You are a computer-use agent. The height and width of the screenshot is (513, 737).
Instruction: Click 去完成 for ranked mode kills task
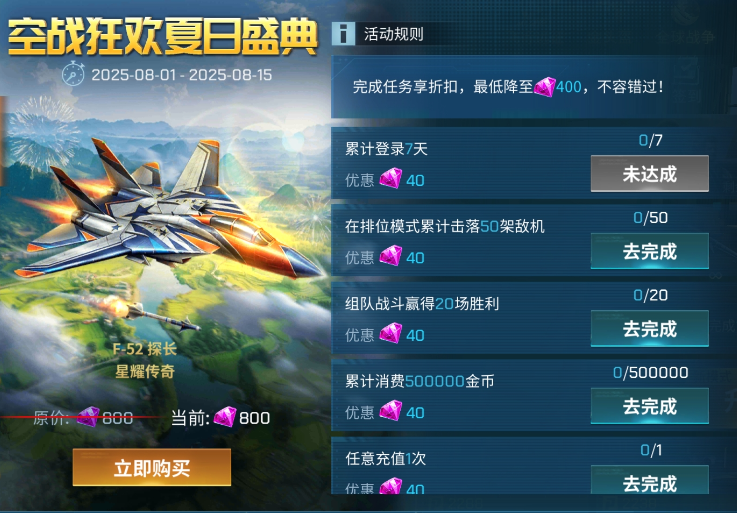[x=650, y=251]
